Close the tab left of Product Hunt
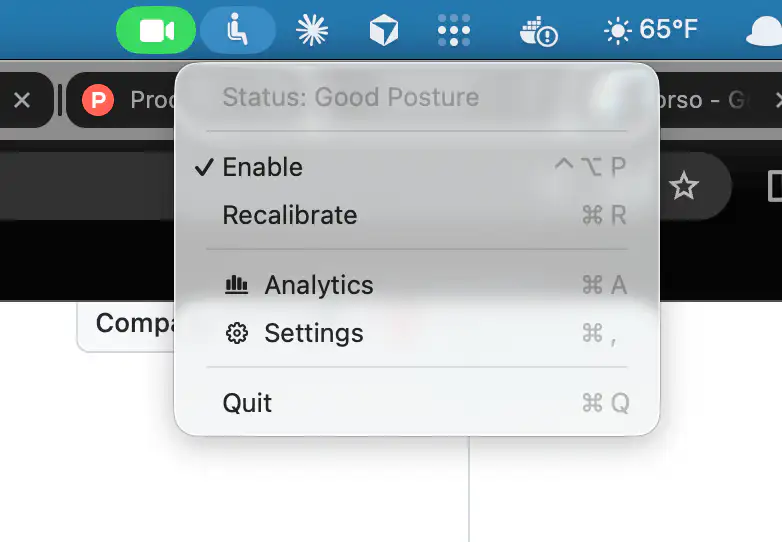The width and height of the screenshot is (782, 542). click(x=22, y=100)
